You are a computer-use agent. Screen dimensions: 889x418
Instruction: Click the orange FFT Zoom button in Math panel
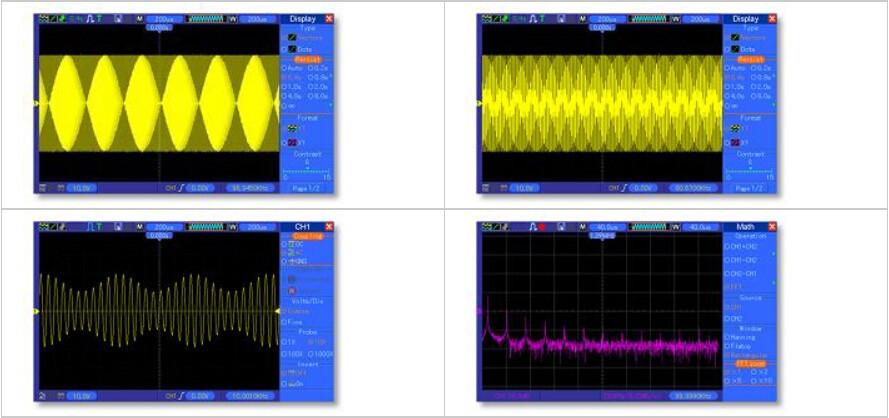(x=748, y=362)
